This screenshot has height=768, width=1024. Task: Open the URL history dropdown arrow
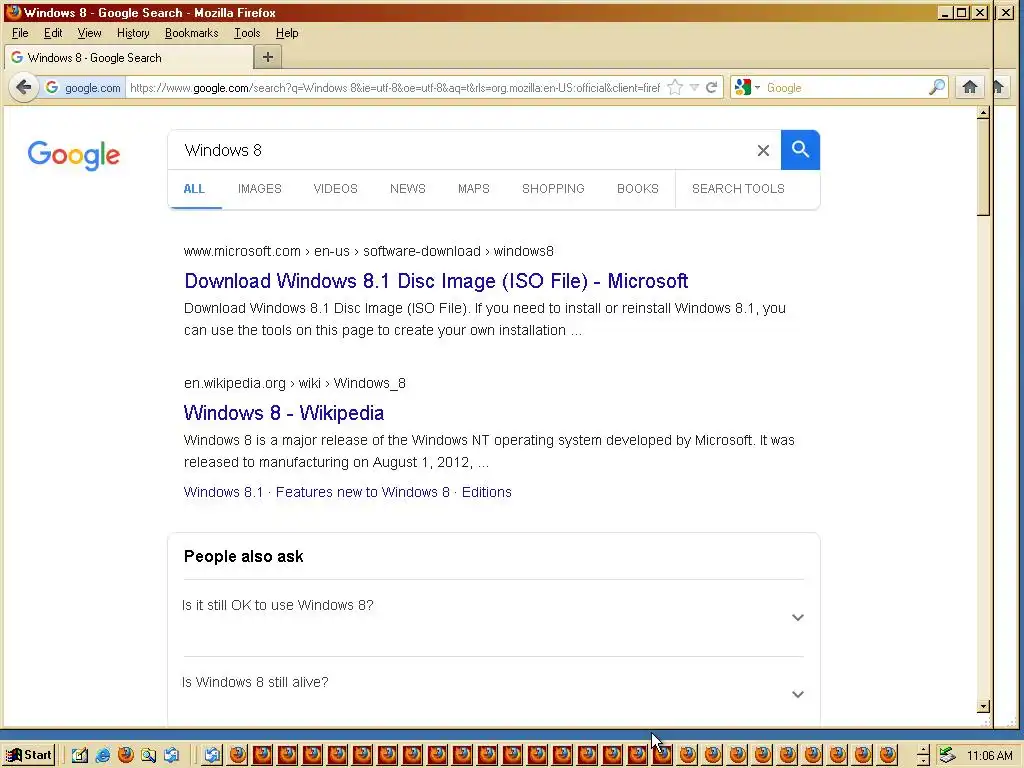694,88
